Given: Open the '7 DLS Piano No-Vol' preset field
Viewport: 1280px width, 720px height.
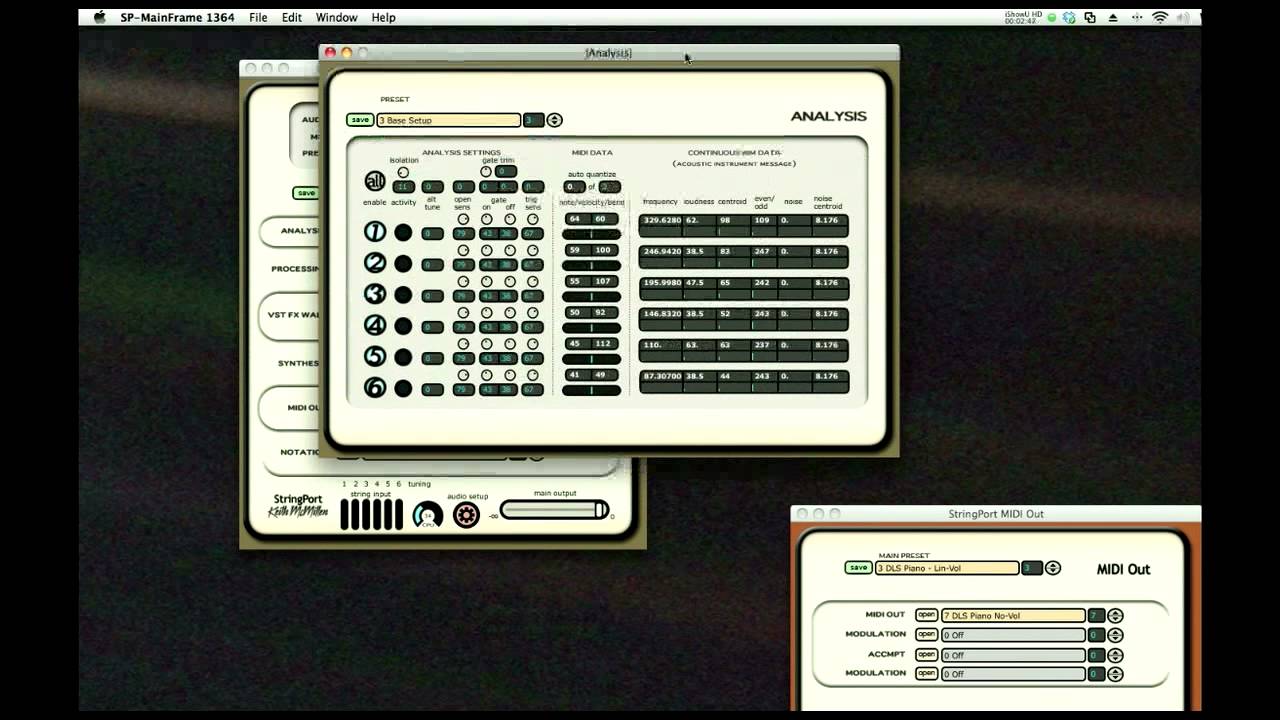Looking at the screenshot, I should pos(1013,616).
